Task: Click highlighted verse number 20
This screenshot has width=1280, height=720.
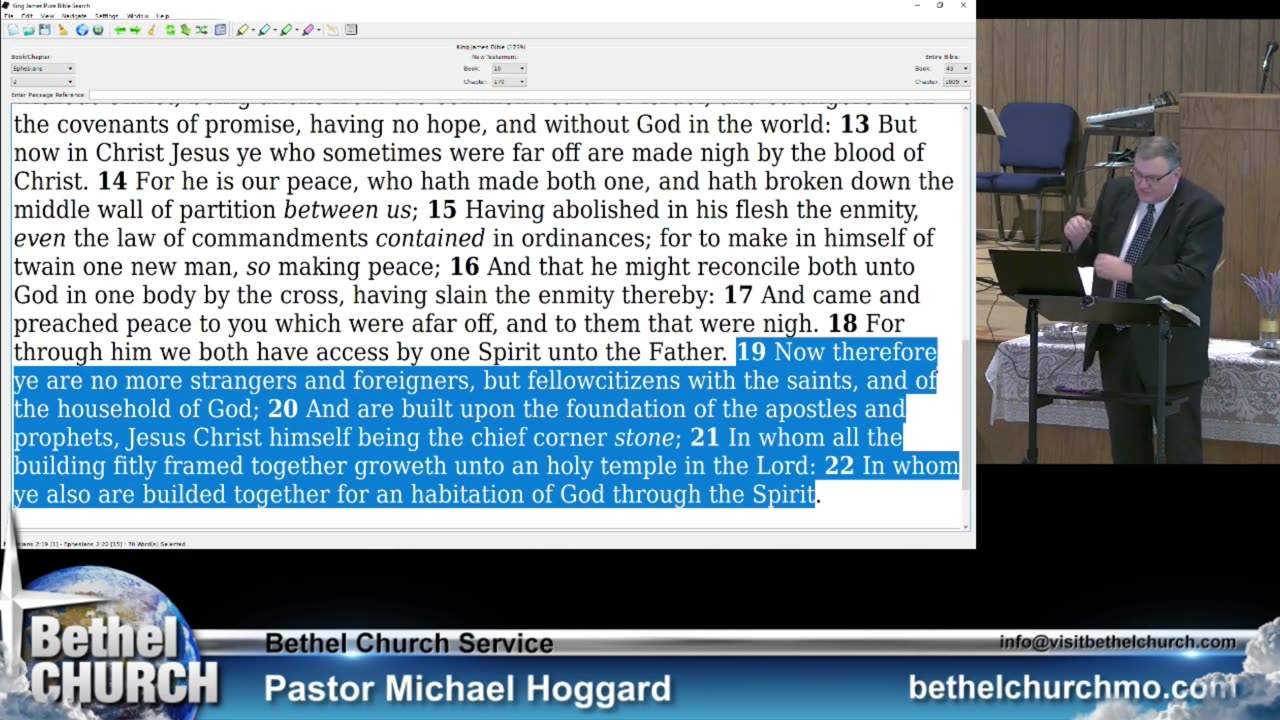Action: point(283,409)
